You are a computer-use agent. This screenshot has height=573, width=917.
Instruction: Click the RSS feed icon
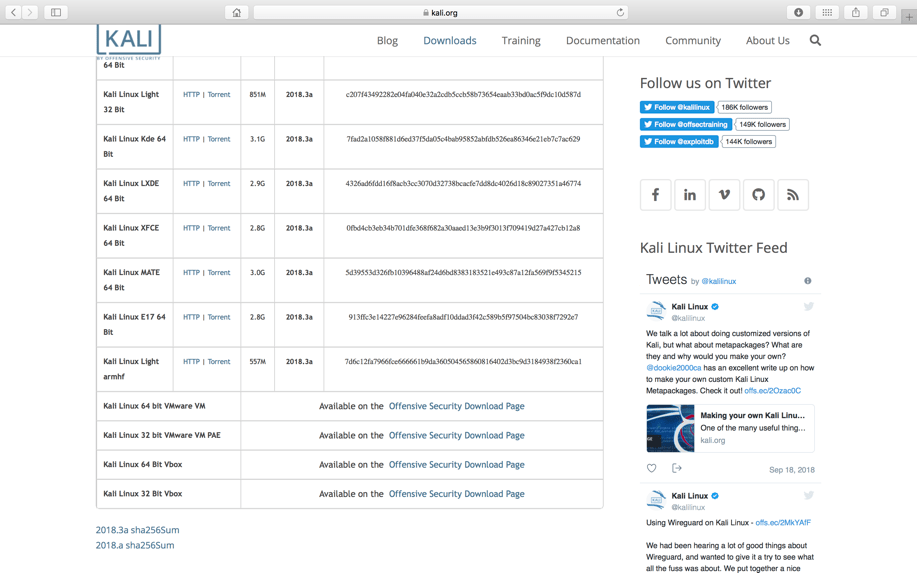pyautogui.click(x=793, y=195)
